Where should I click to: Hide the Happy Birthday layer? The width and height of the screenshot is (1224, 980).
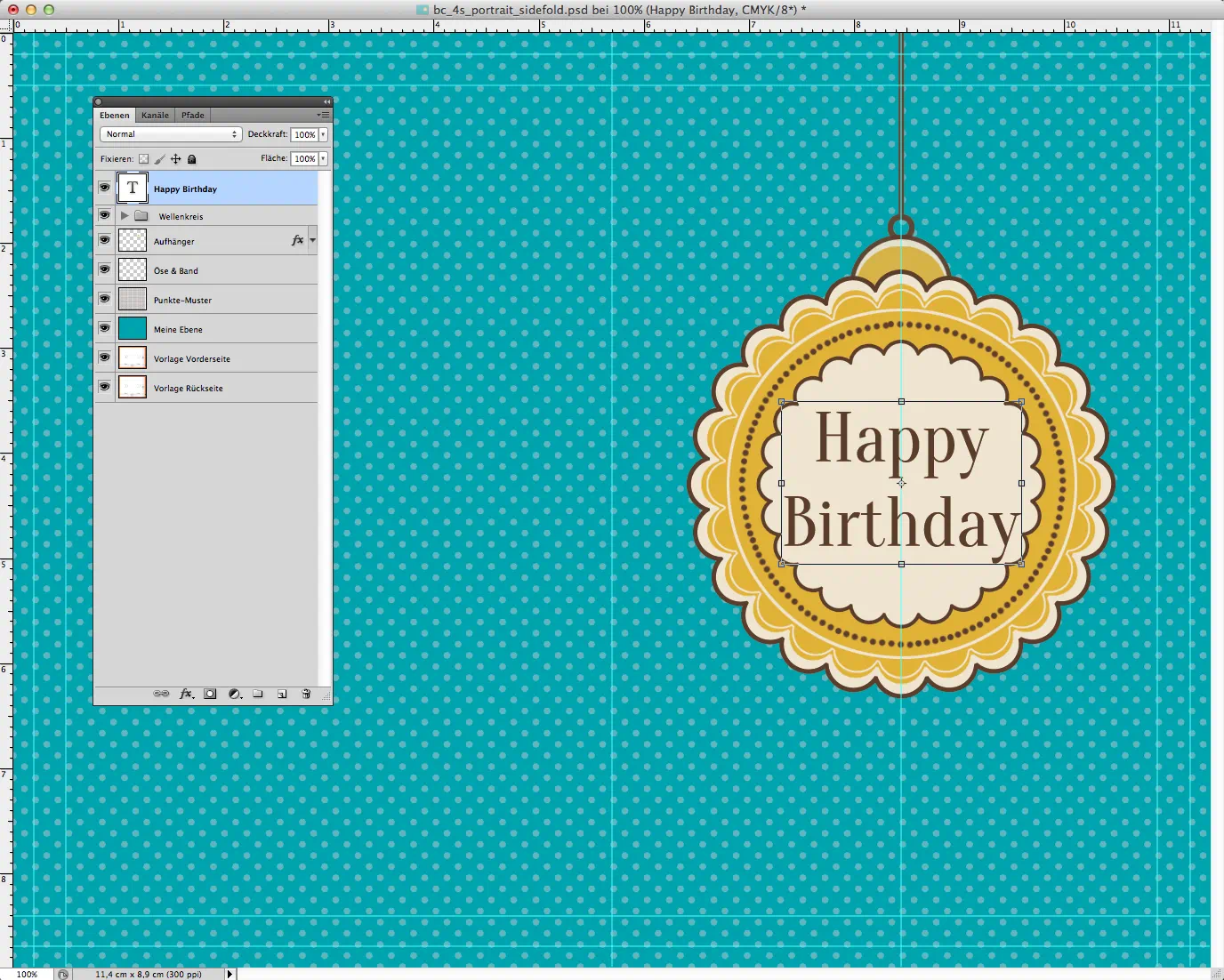(105, 188)
